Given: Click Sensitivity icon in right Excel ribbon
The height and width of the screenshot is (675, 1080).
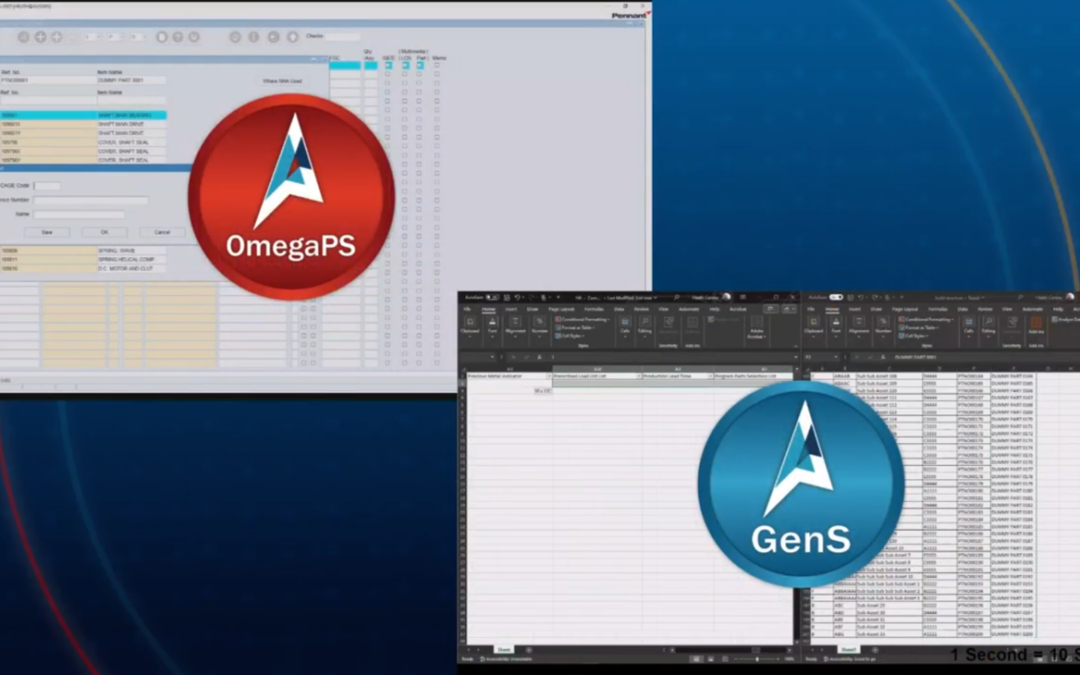Looking at the screenshot, I should coord(1012,324).
